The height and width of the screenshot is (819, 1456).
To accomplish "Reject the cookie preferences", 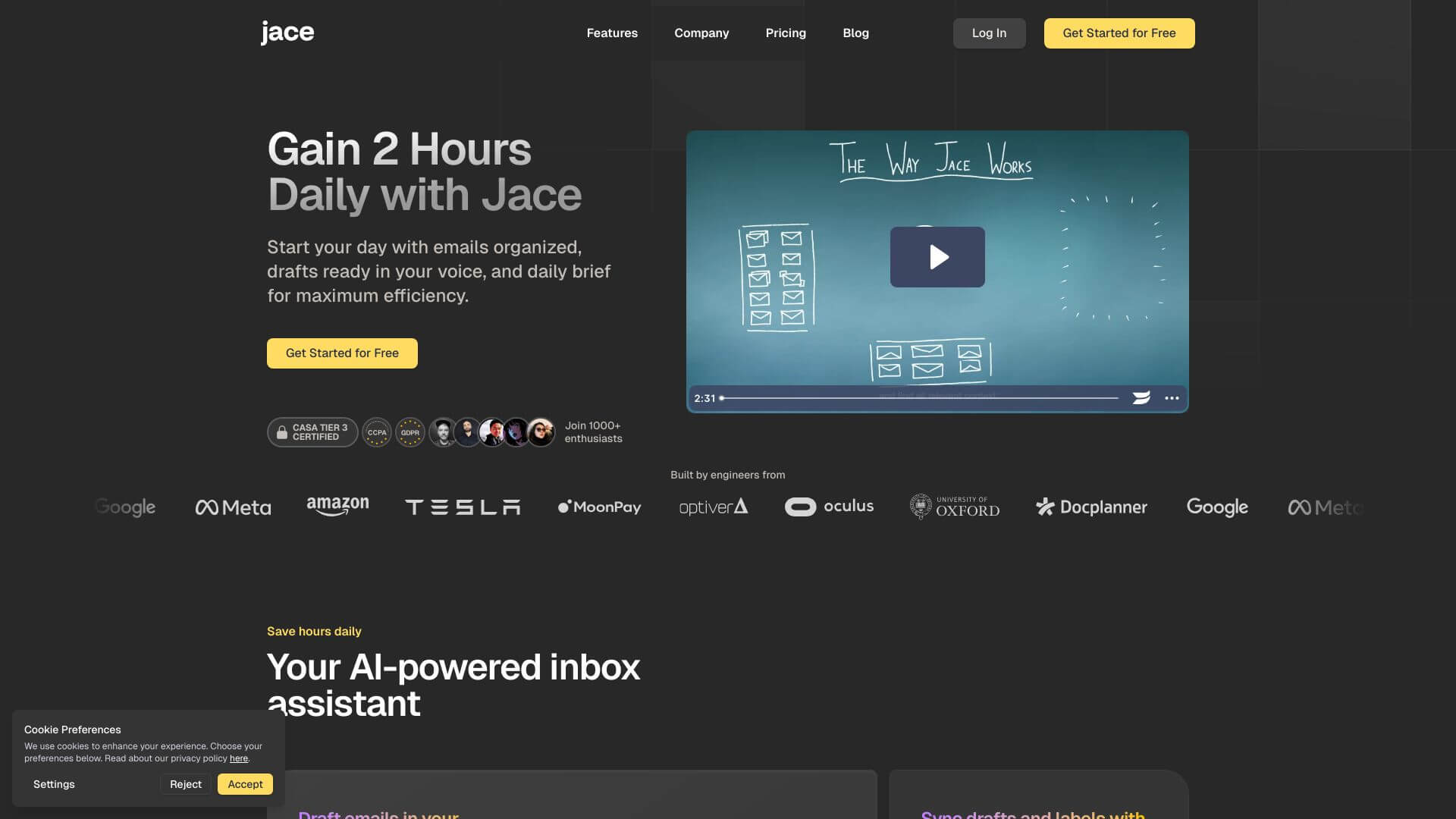I will 186,784.
